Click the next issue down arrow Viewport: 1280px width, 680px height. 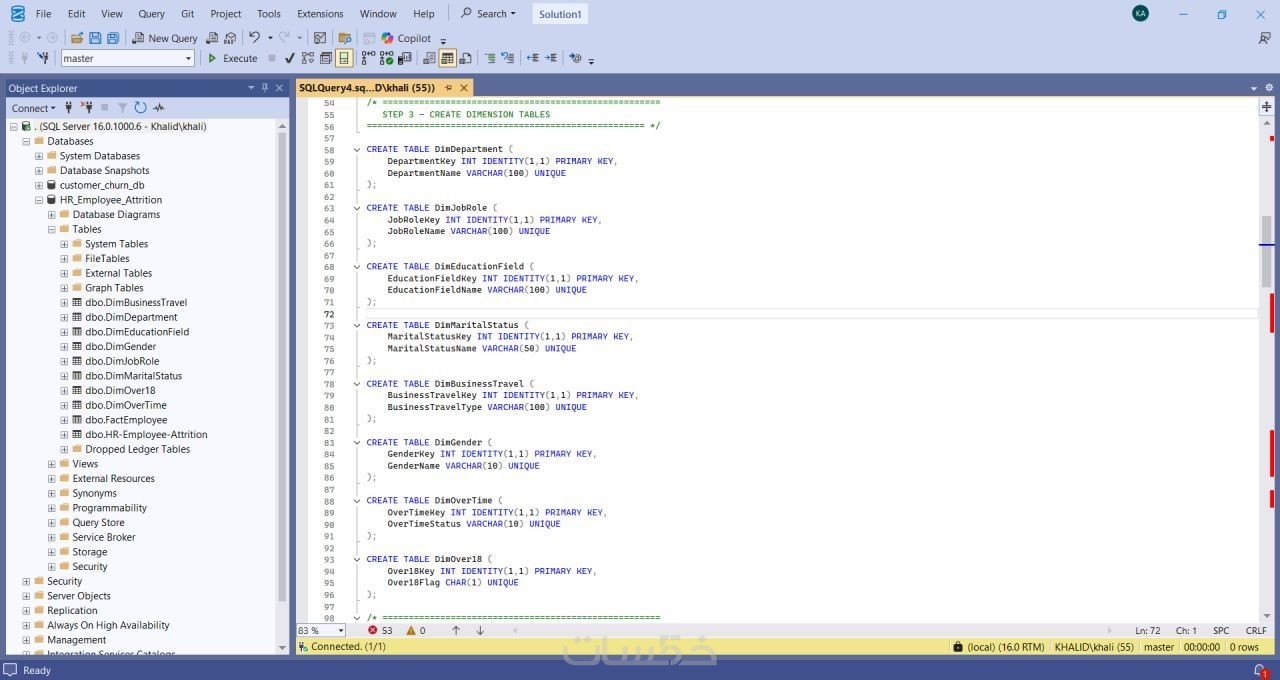click(x=480, y=631)
